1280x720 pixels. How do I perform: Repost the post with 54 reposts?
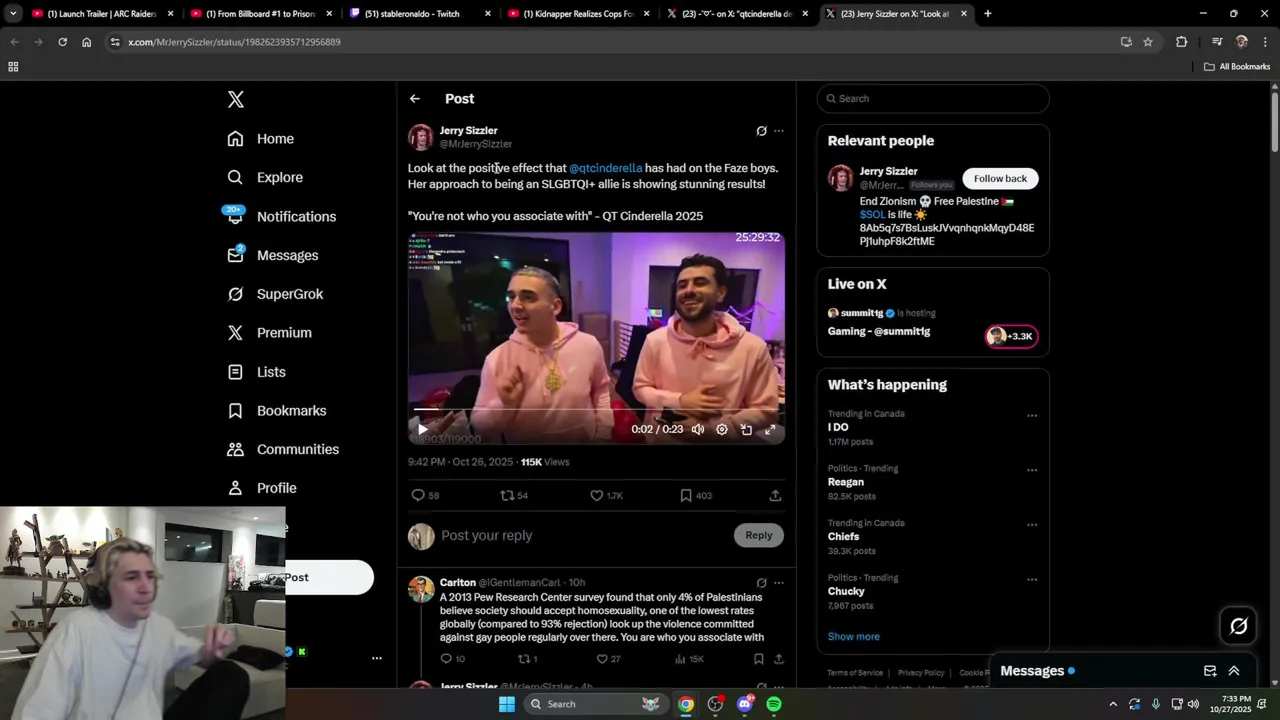tap(514, 495)
